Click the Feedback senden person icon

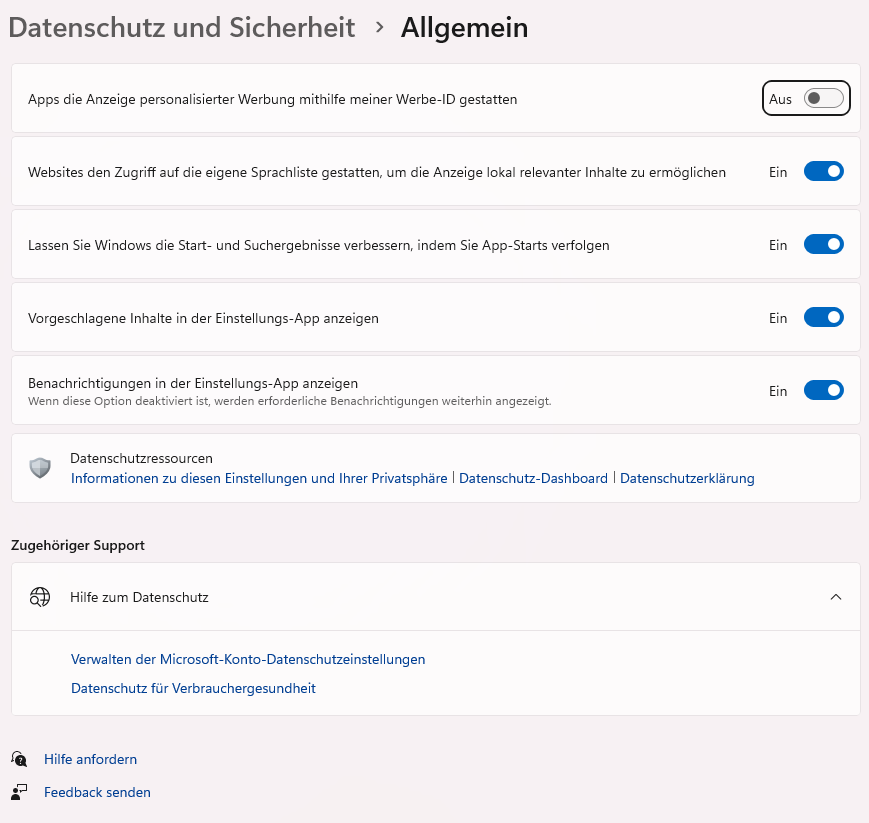(x=19, y=792)
